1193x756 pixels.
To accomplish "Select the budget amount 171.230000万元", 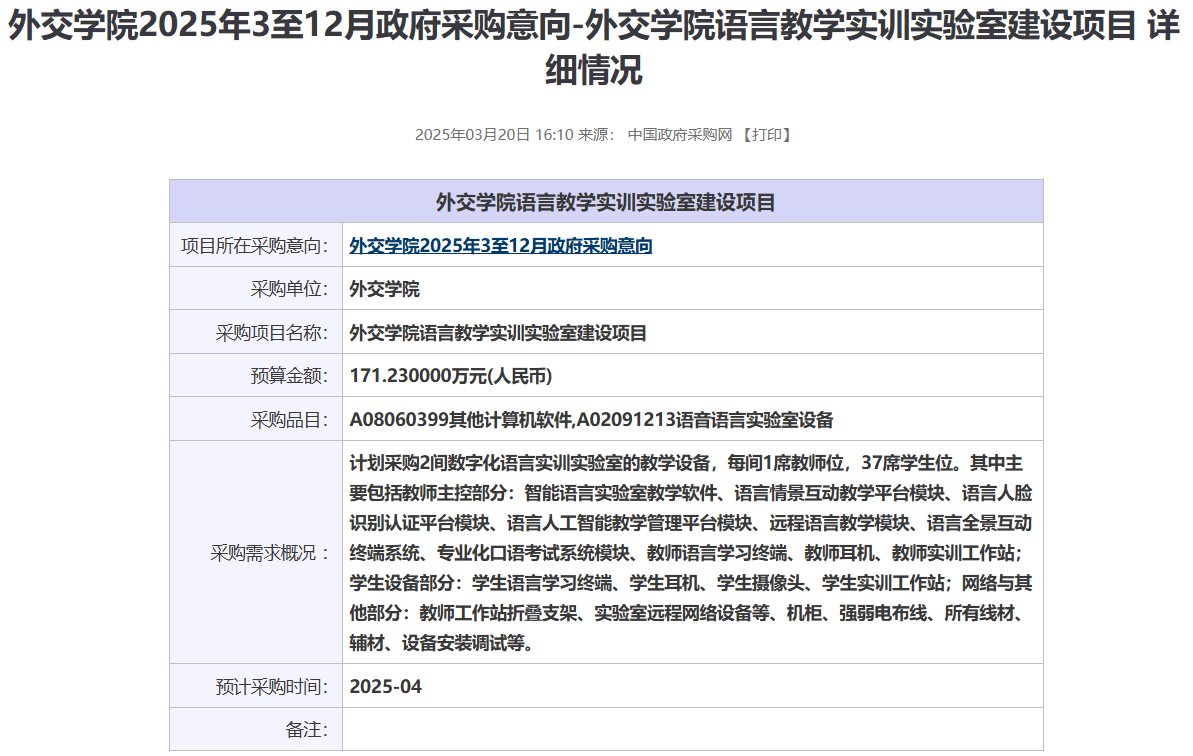I will point(451,377).
